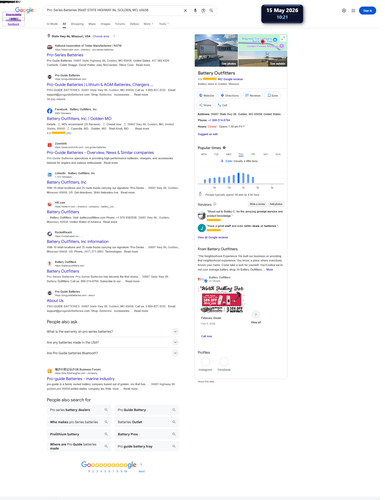
Task: Click the Facebook favicon of Battery Outfitters result
Action: pyautogui.click(x=49, y=111)
